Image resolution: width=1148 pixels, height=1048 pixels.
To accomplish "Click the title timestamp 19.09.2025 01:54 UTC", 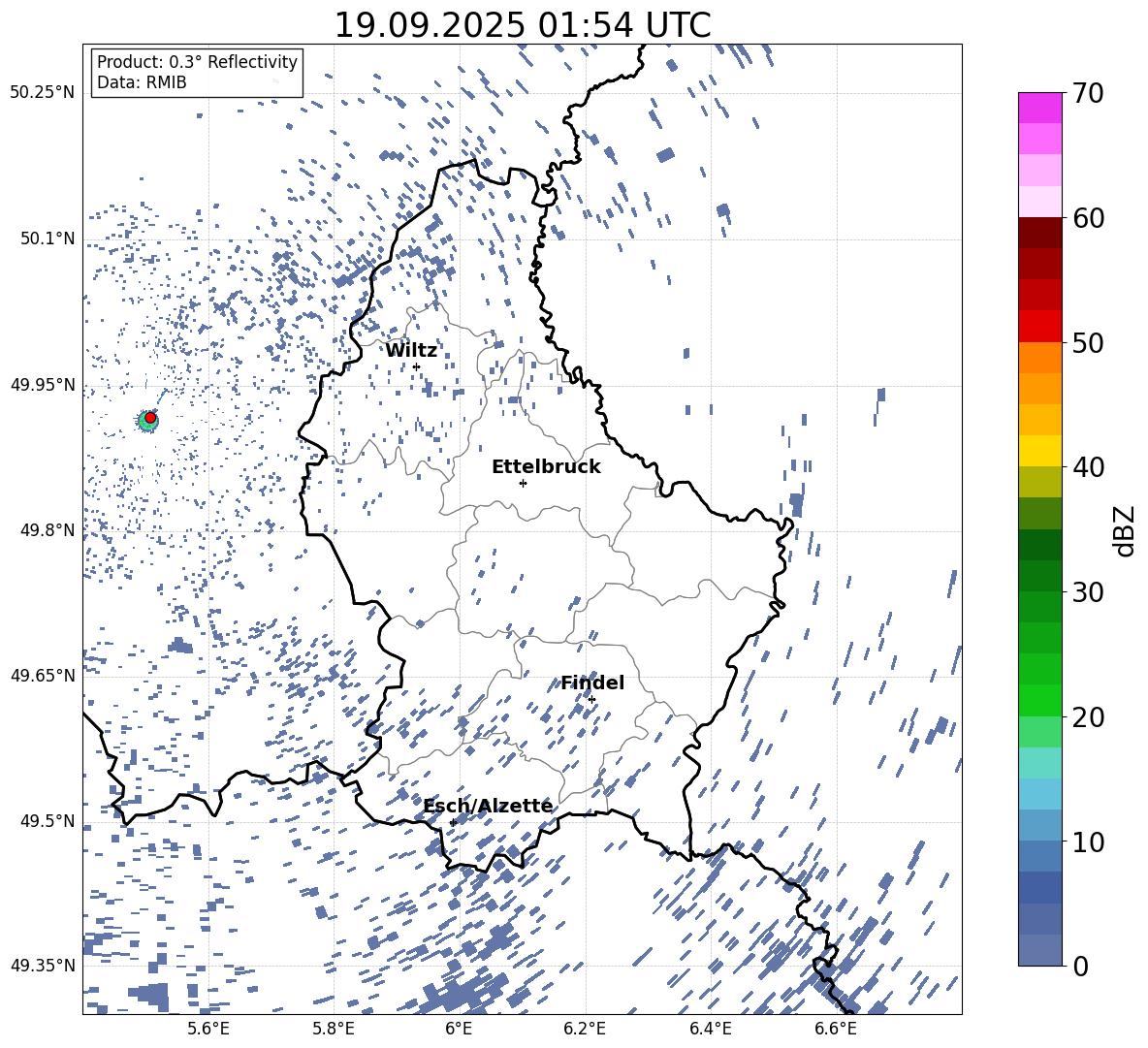I will coord(523,25).
